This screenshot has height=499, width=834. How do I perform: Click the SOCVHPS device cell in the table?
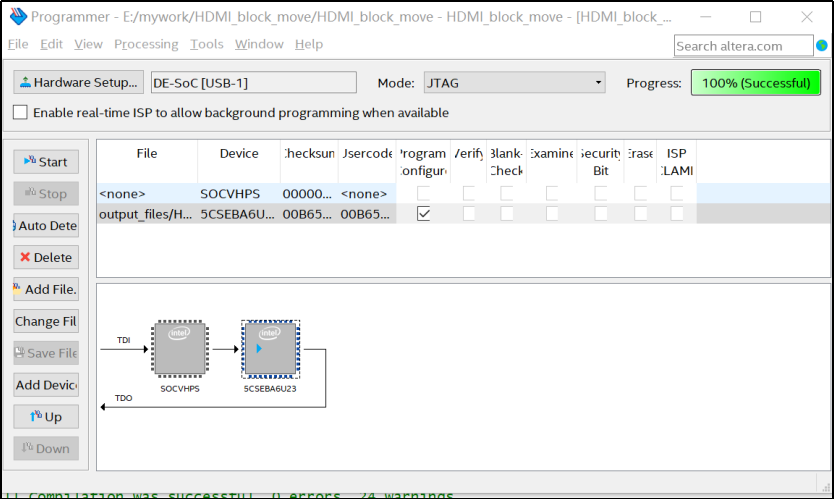pos(239,194)
